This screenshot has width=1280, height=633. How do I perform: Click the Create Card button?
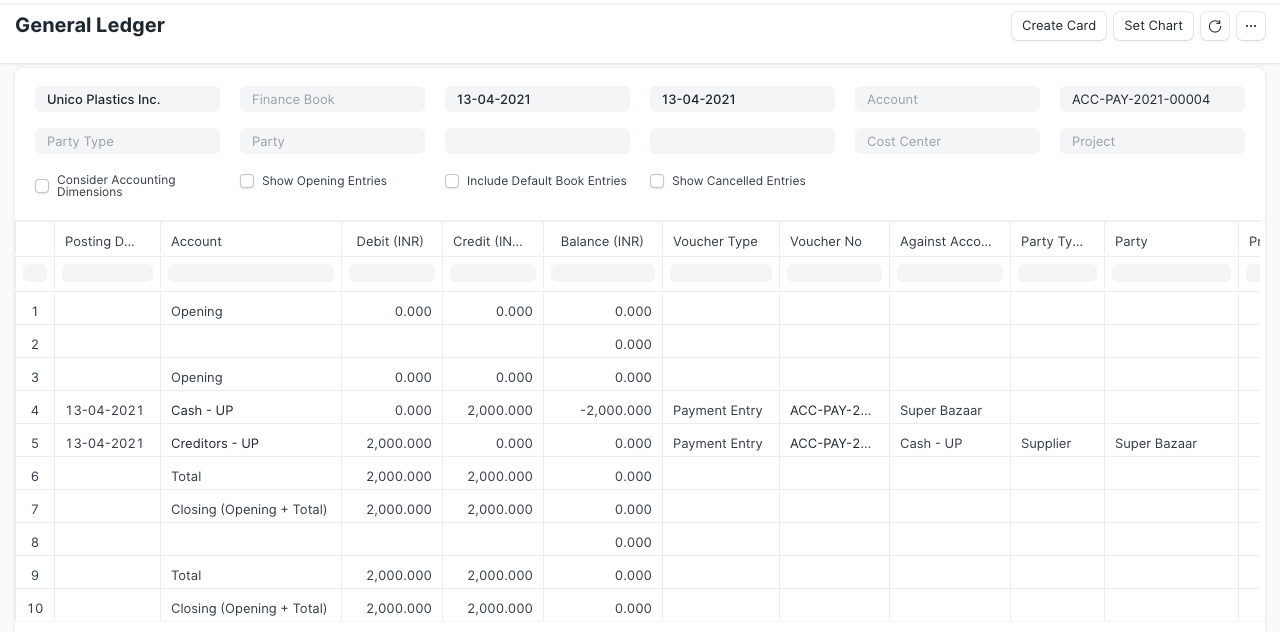pyautogui.click(x=1058, y=26)
